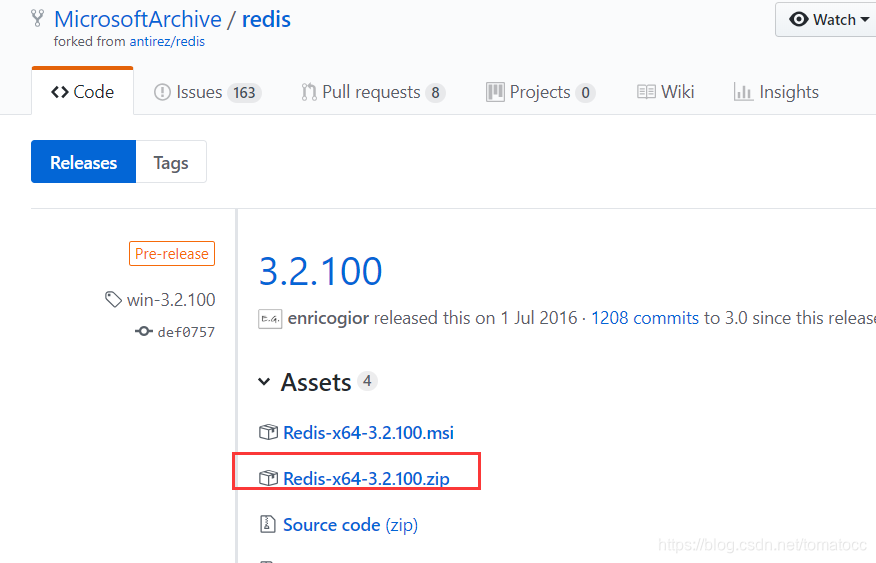Screen dimensions: 876x563
Task: Open the win-3.2.100 tag link
Action: click(171, 300)
